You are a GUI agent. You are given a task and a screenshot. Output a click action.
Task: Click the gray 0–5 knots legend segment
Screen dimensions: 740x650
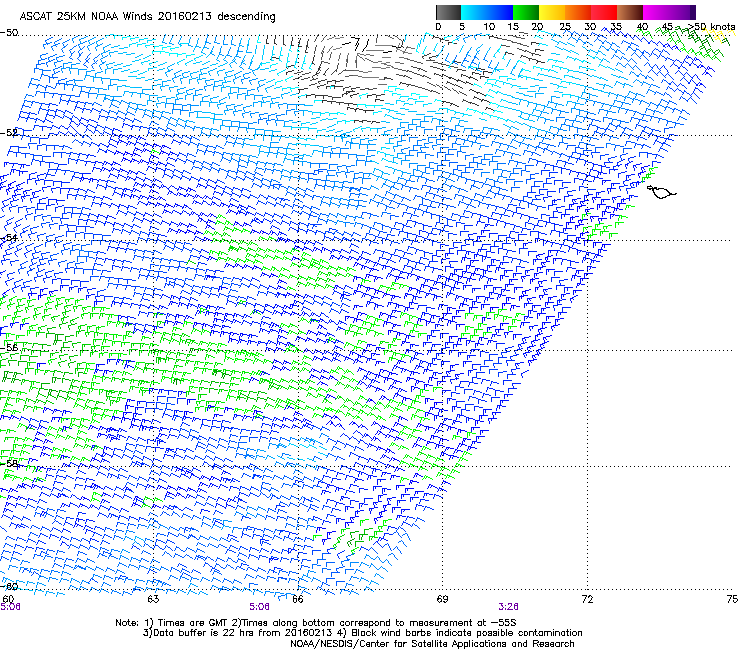[x=448, y=12]
